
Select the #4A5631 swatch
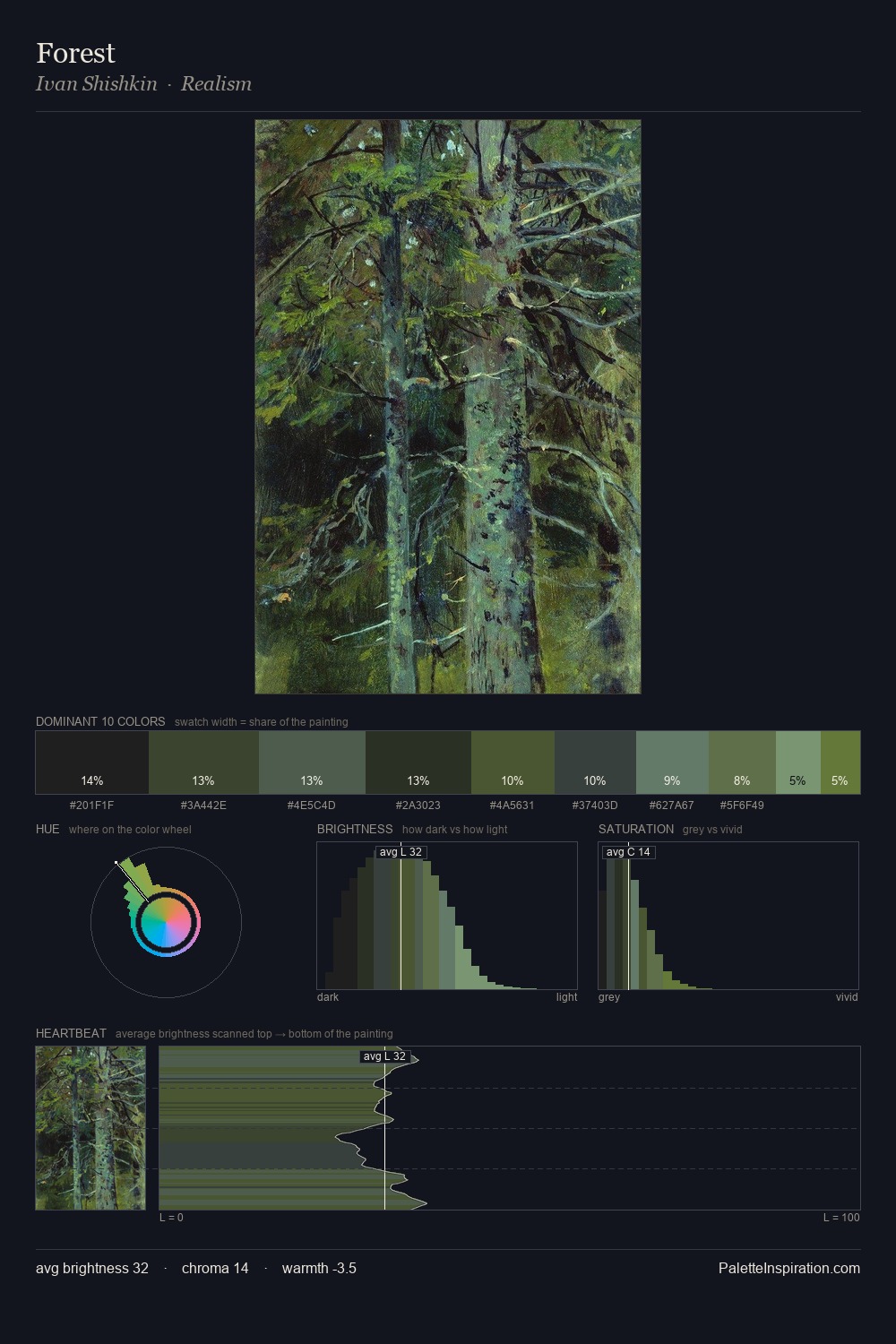513,762
